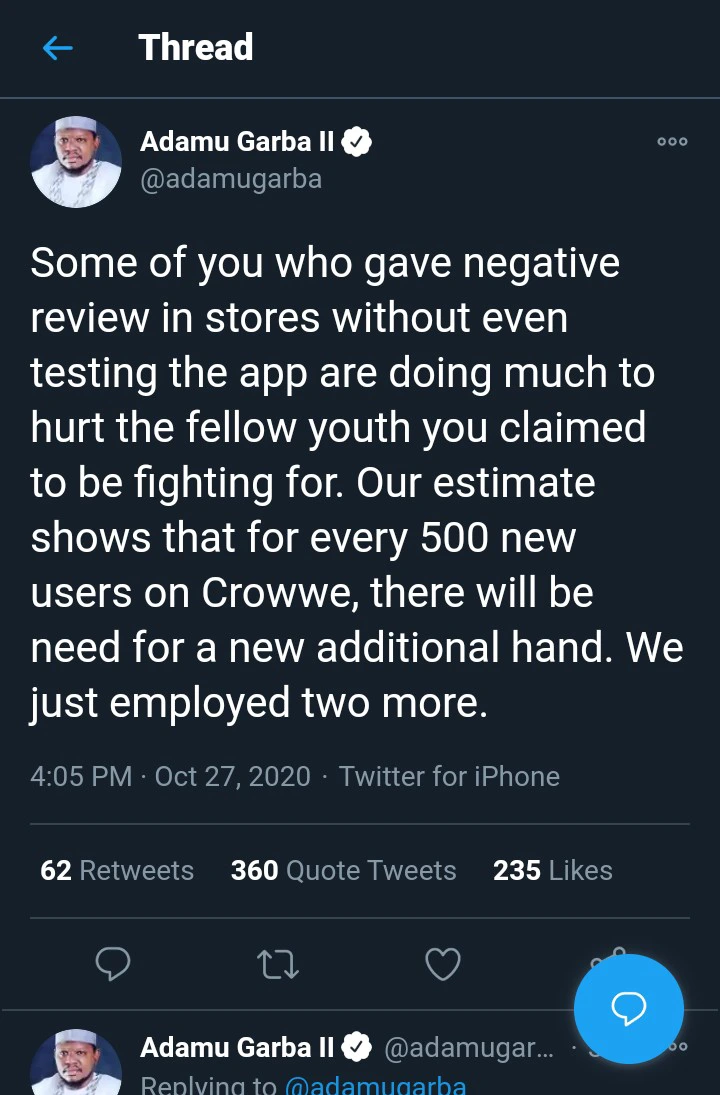Tap the 'Twitter for iPhone' source link

point(449,776)
